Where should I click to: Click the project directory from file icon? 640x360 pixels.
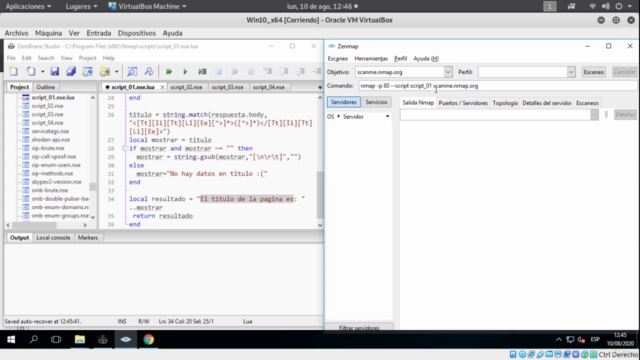point(87,72)
